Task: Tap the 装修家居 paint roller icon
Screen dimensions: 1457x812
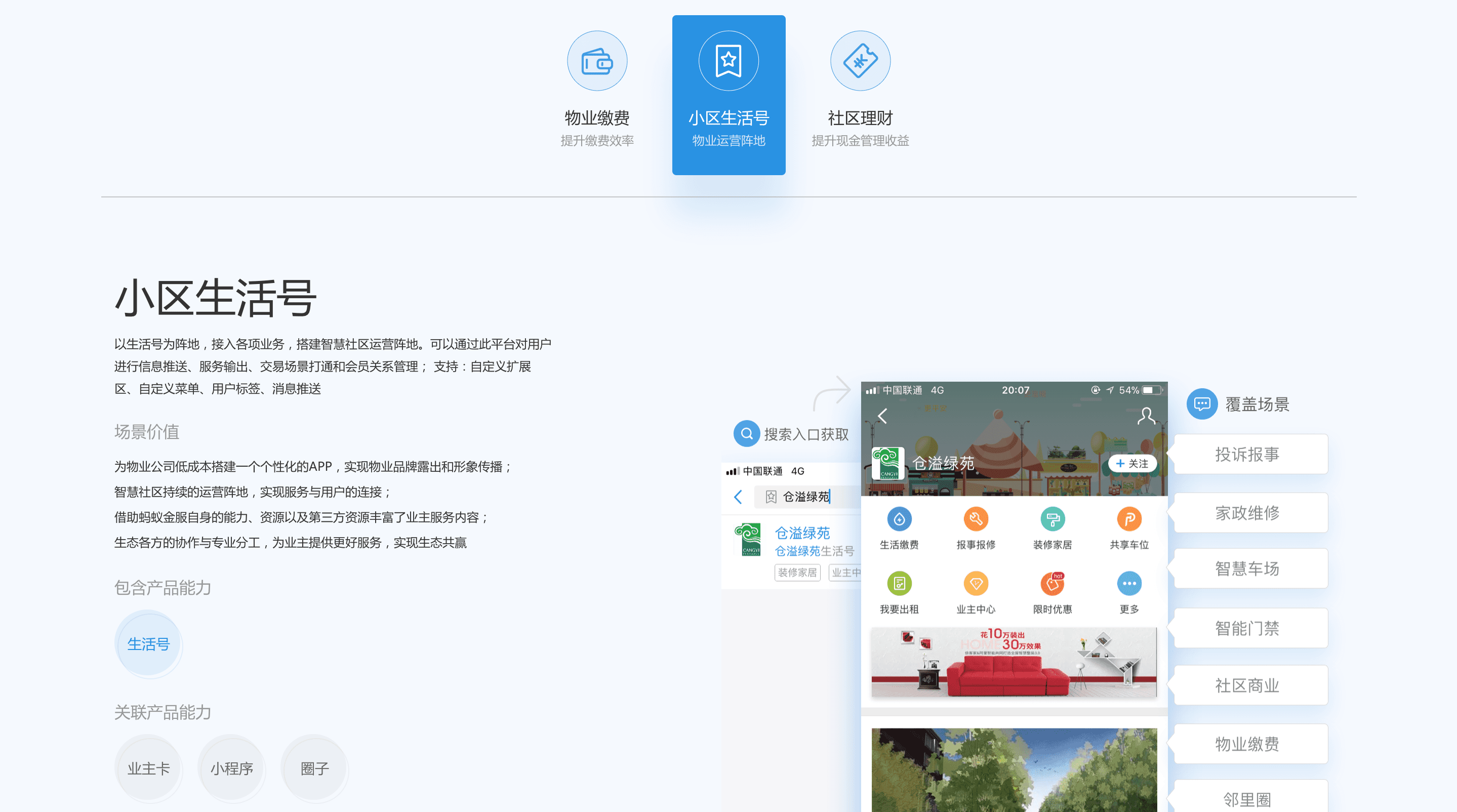Action: 1052,519
